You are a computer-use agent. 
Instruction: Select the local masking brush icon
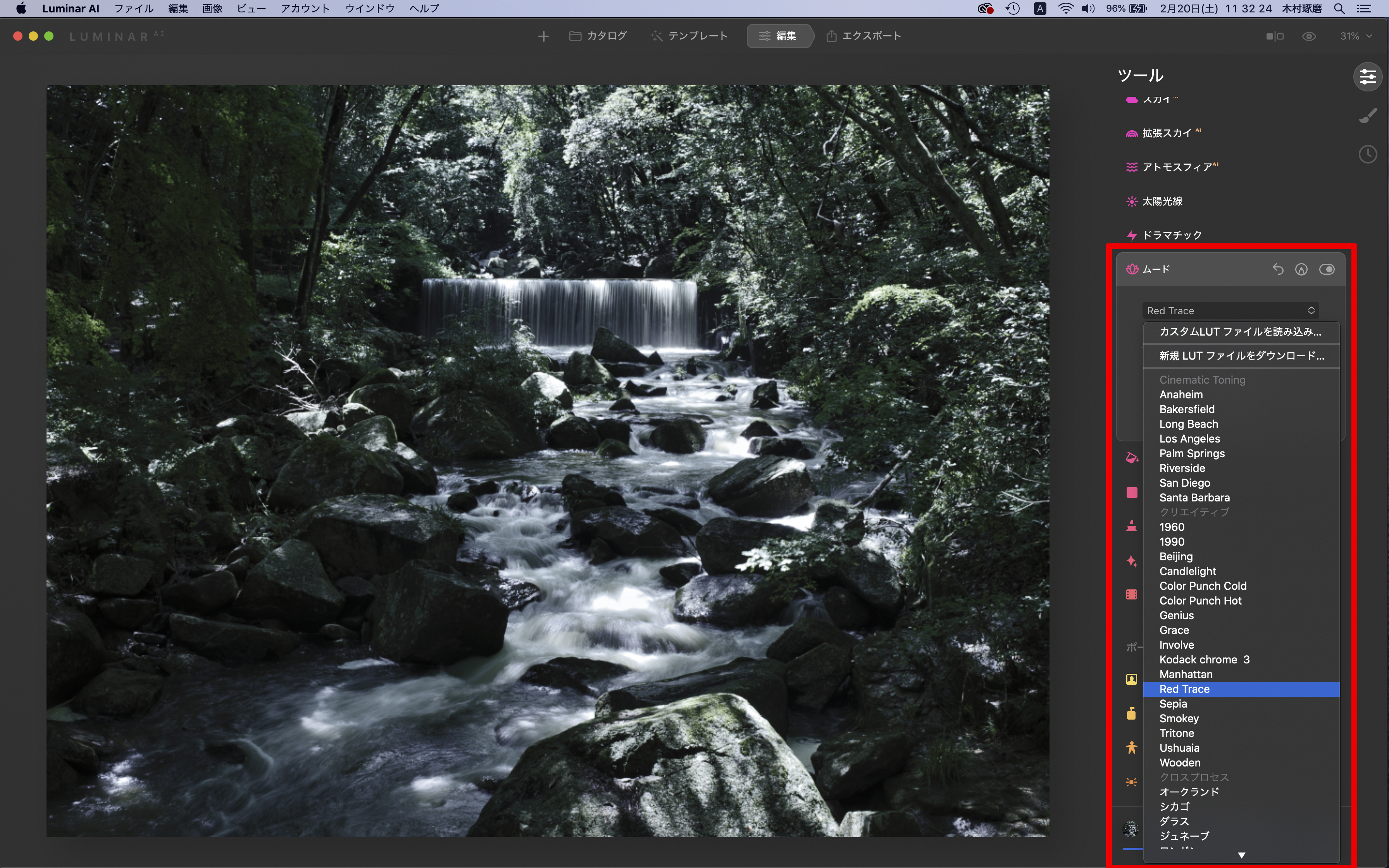pos(1368,116)
